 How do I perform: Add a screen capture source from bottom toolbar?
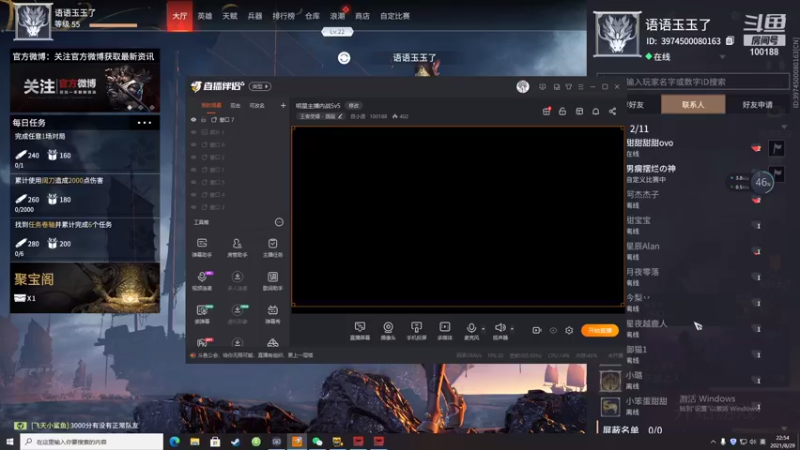pyautogui.click(x=360, y=331)
